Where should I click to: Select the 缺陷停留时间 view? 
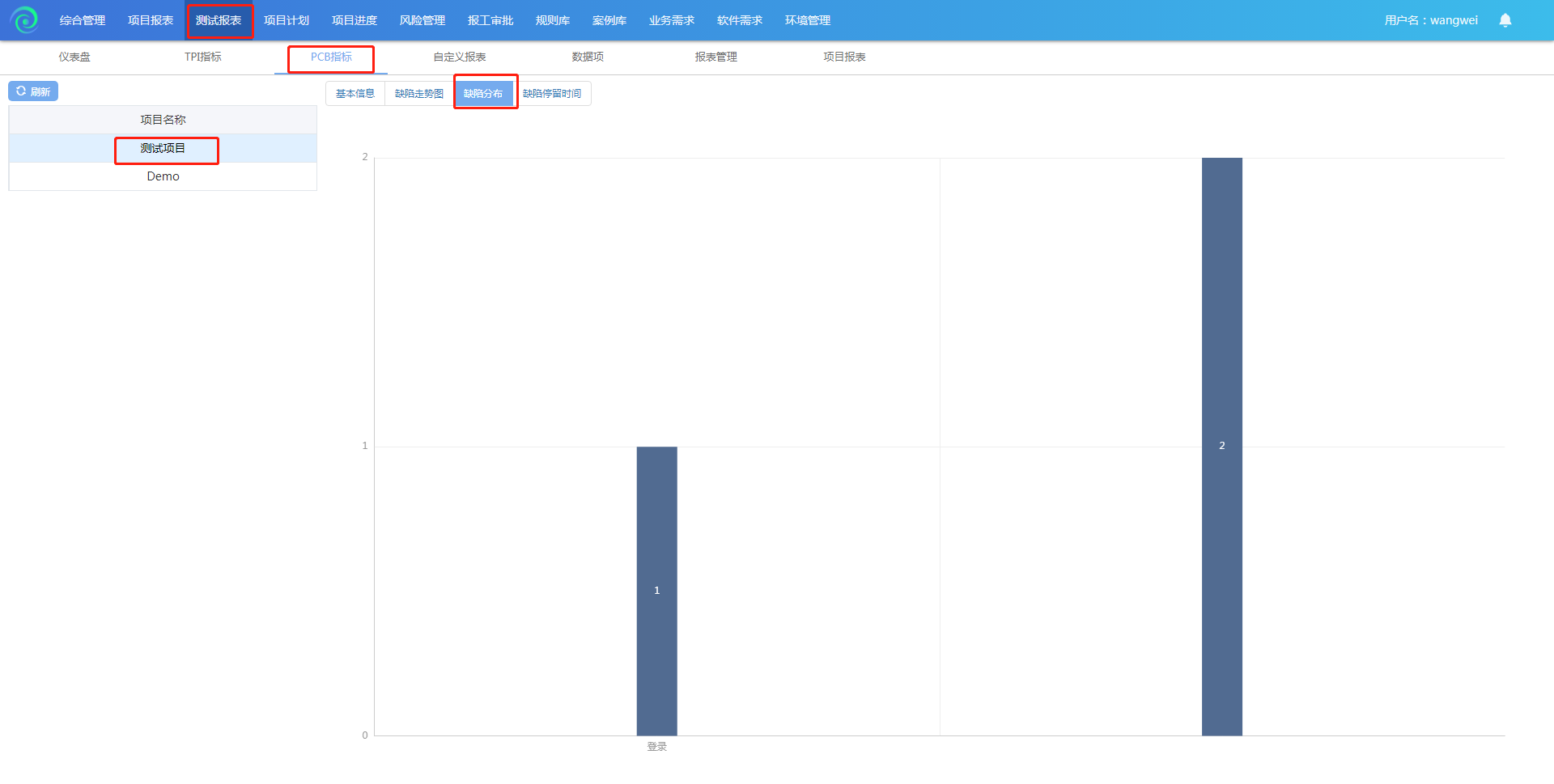[x=552, y=94]
